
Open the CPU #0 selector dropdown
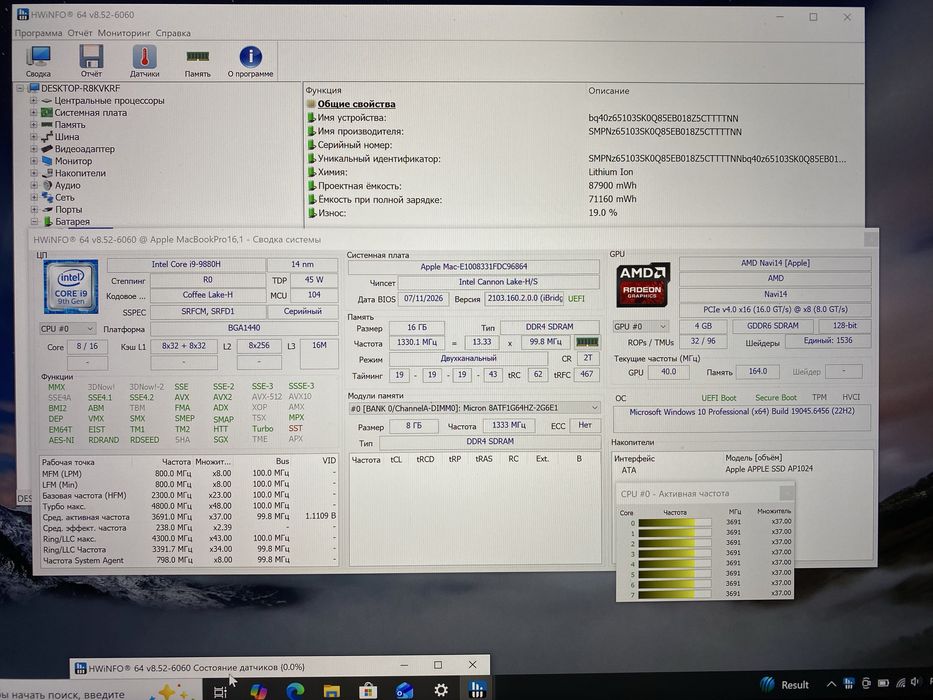click(67, 329)
